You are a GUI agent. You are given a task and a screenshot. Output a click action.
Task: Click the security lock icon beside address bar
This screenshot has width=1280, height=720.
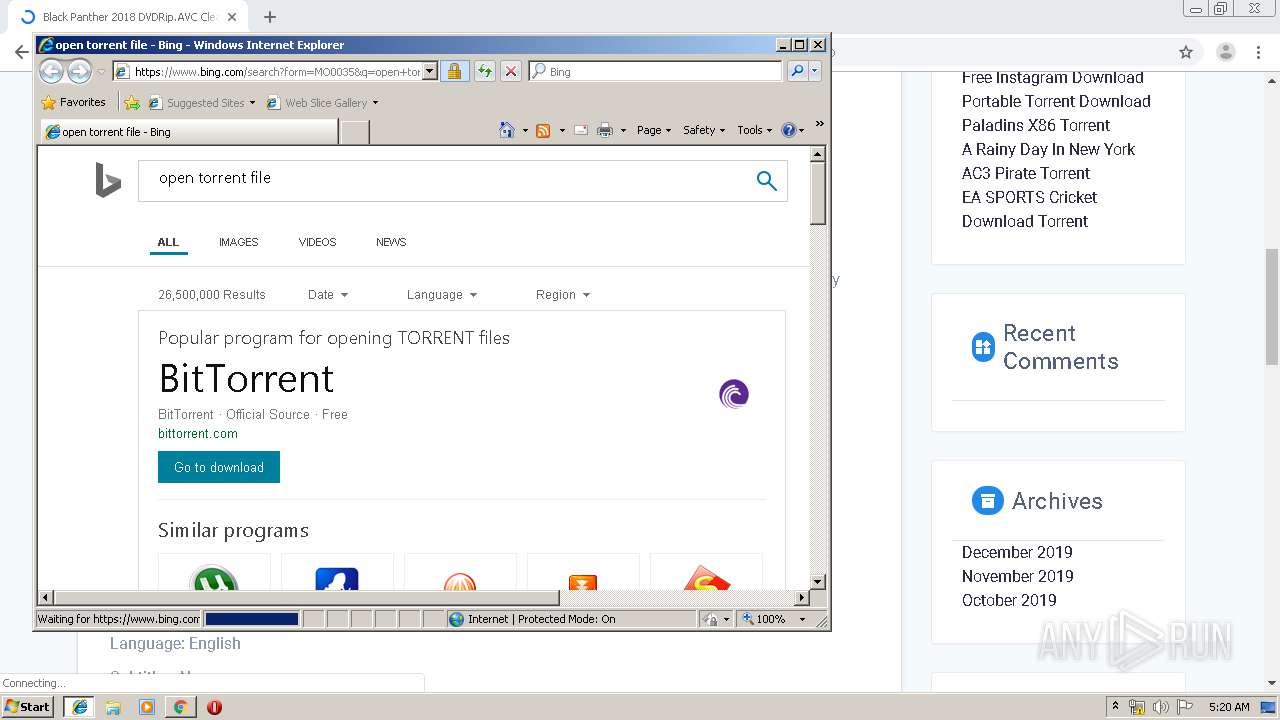pyautogui.click(x=454, y=71)
